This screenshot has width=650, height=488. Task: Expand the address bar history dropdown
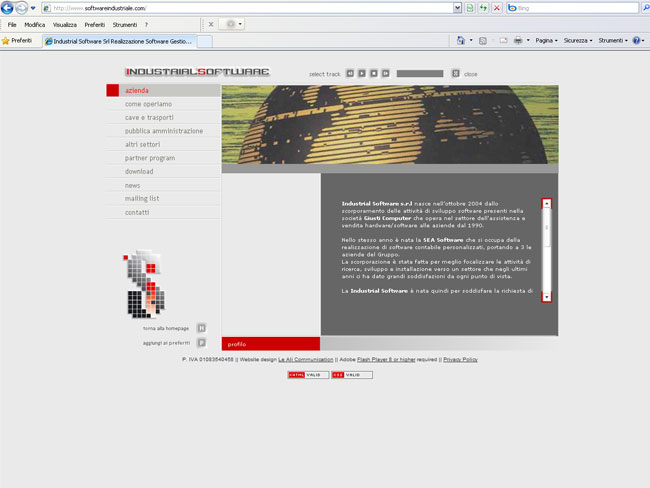click(x=457, y=8)
